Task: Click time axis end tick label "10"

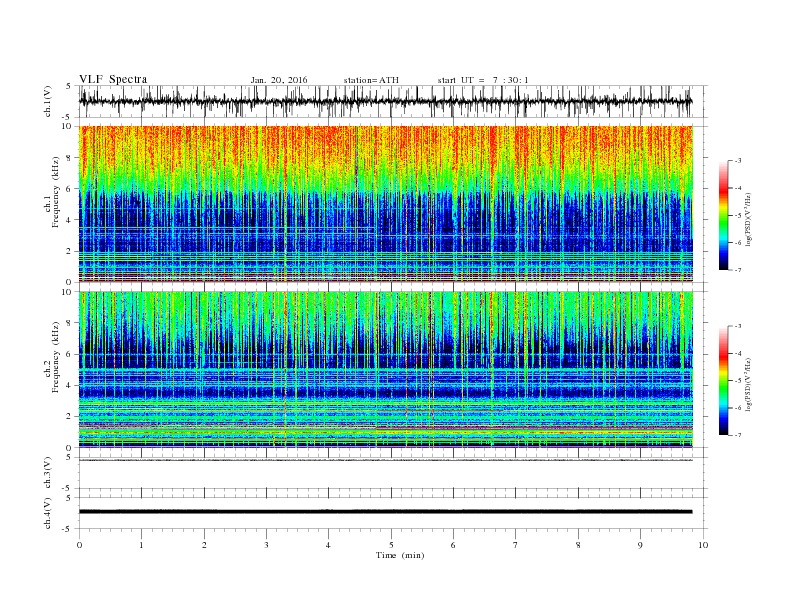Action: (703, 545)
